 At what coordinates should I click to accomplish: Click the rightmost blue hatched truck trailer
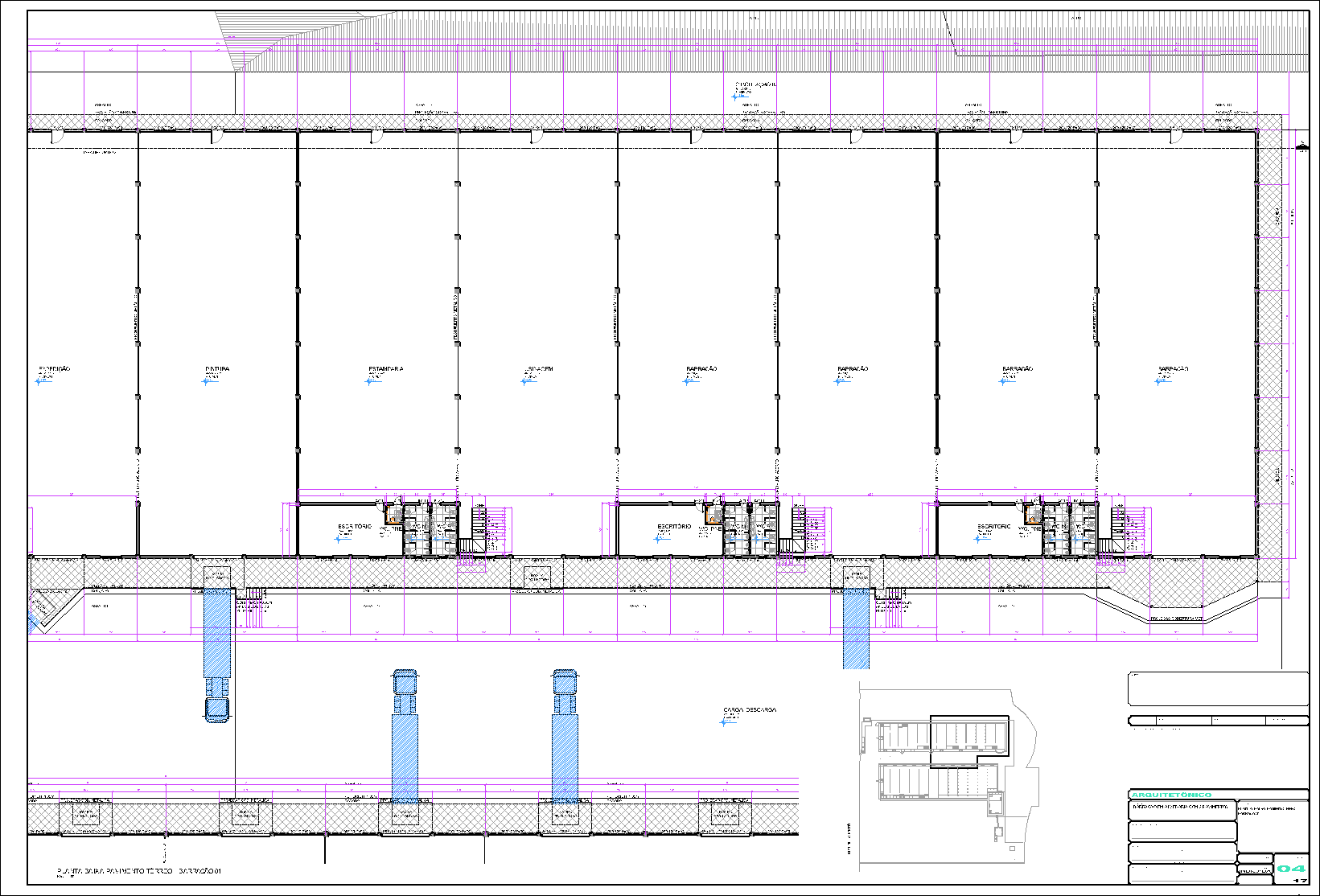pos(856,627)
